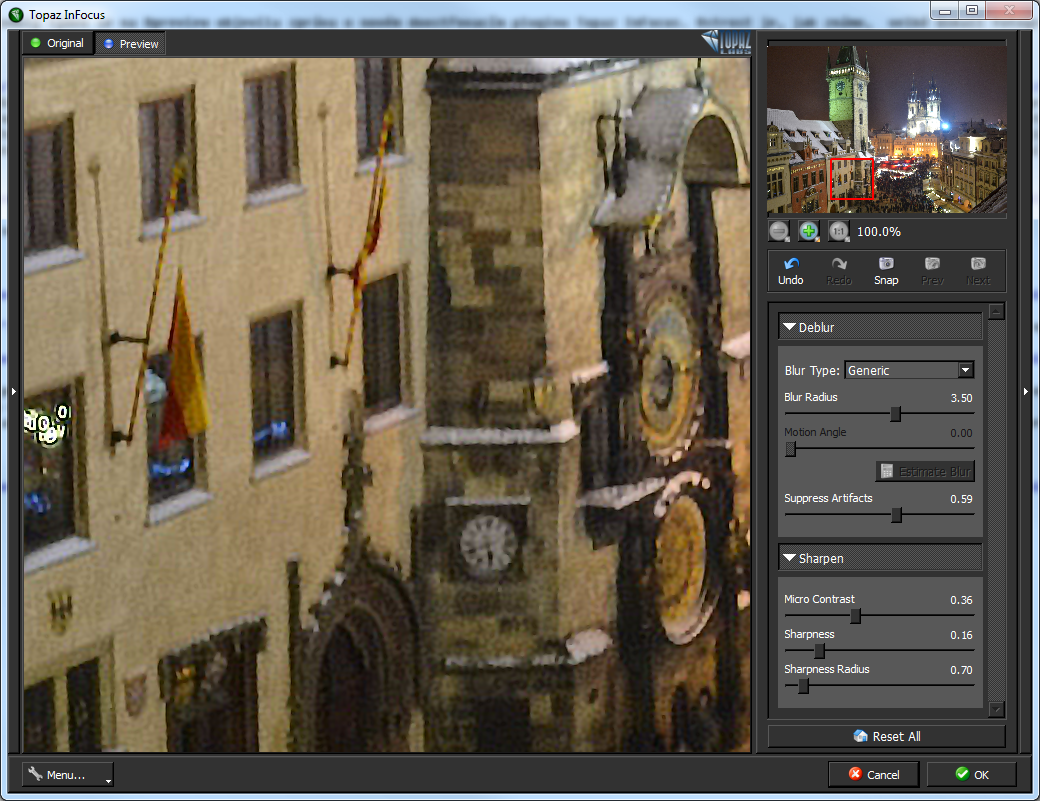Click the Suppress Artifacts slider handle
Viewport: 1040px width, 801px height.
click(897, 515)
